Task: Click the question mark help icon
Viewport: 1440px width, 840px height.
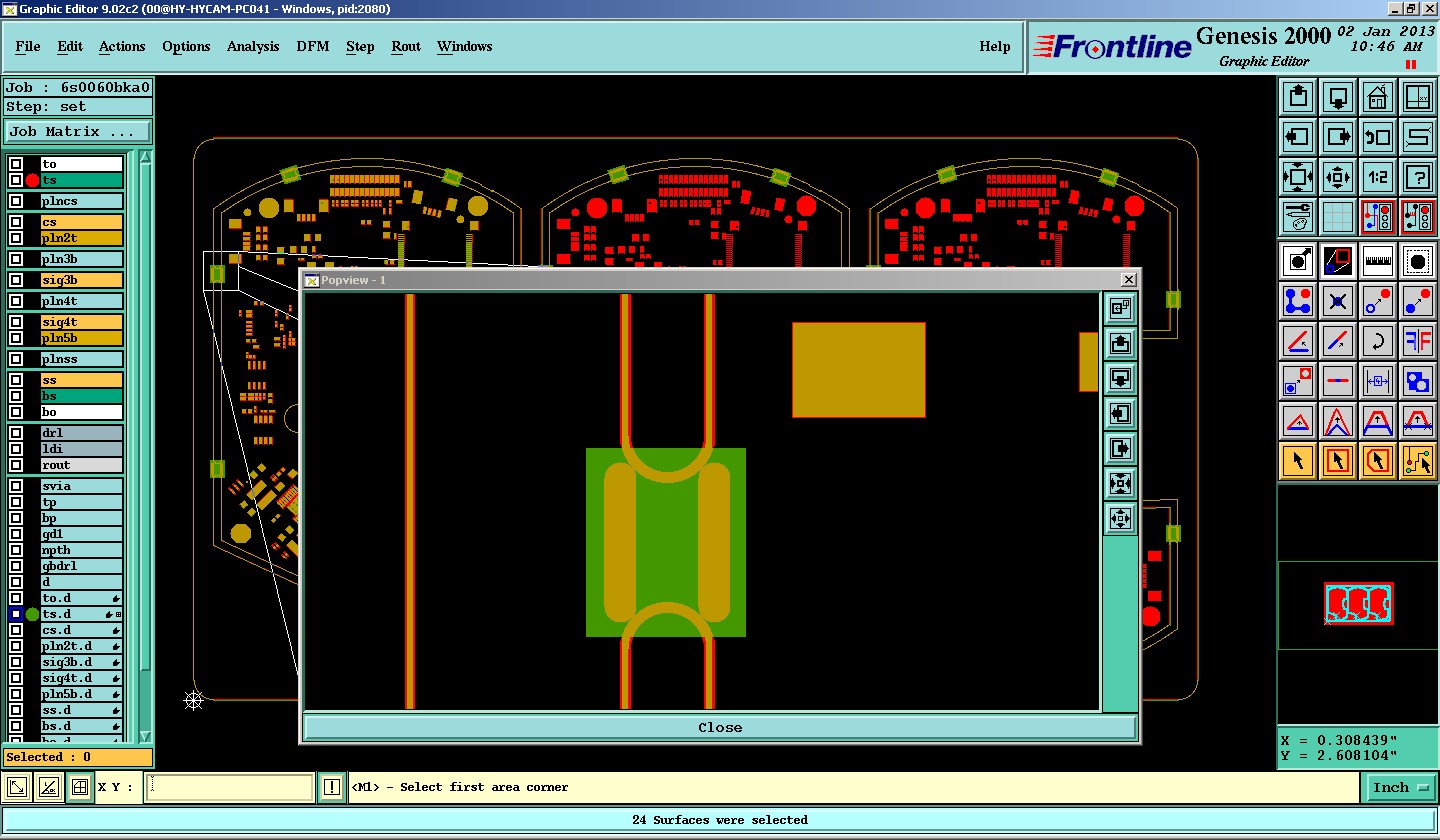Action: (x=1417, y=177)
